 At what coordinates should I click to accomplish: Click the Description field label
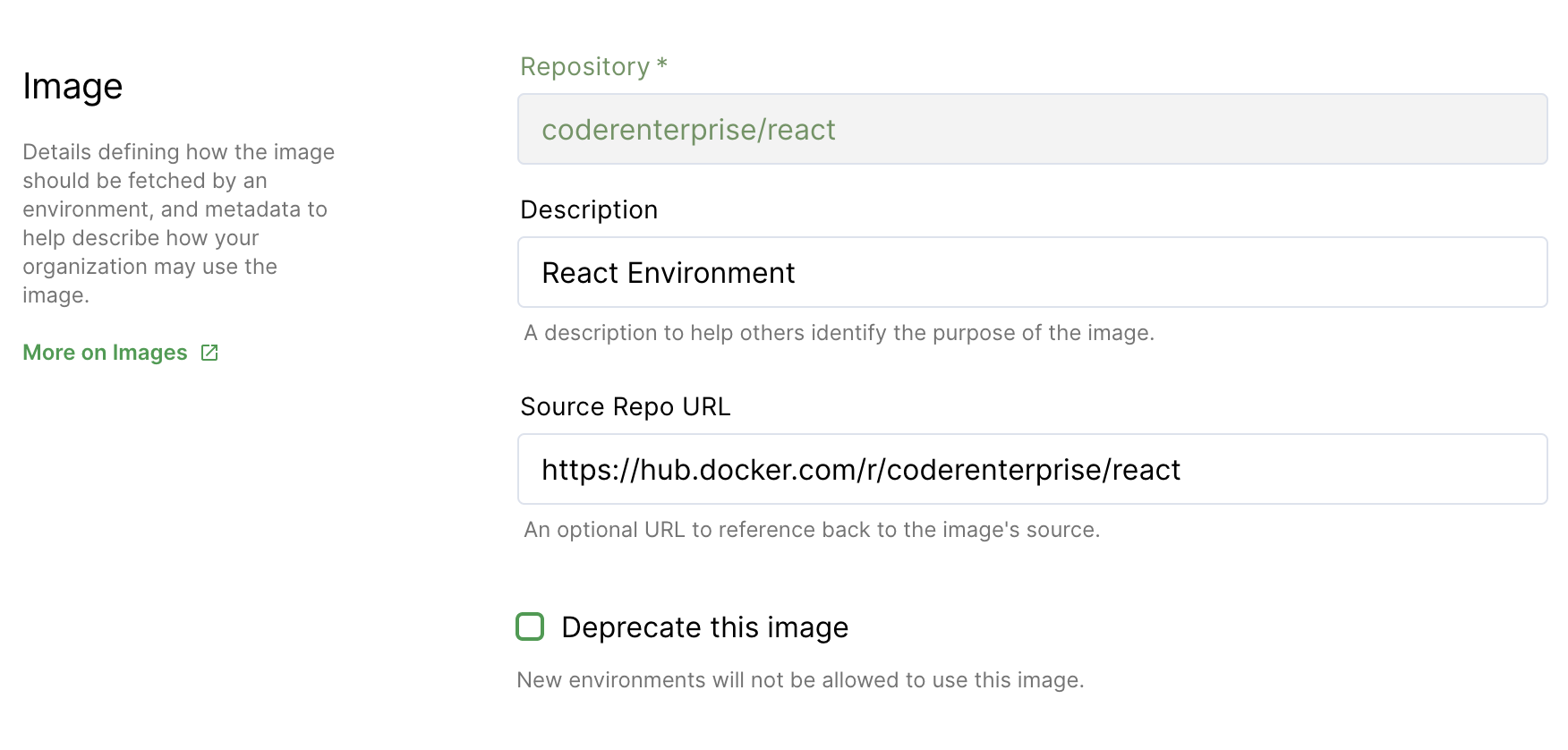[x=589, y=209]
